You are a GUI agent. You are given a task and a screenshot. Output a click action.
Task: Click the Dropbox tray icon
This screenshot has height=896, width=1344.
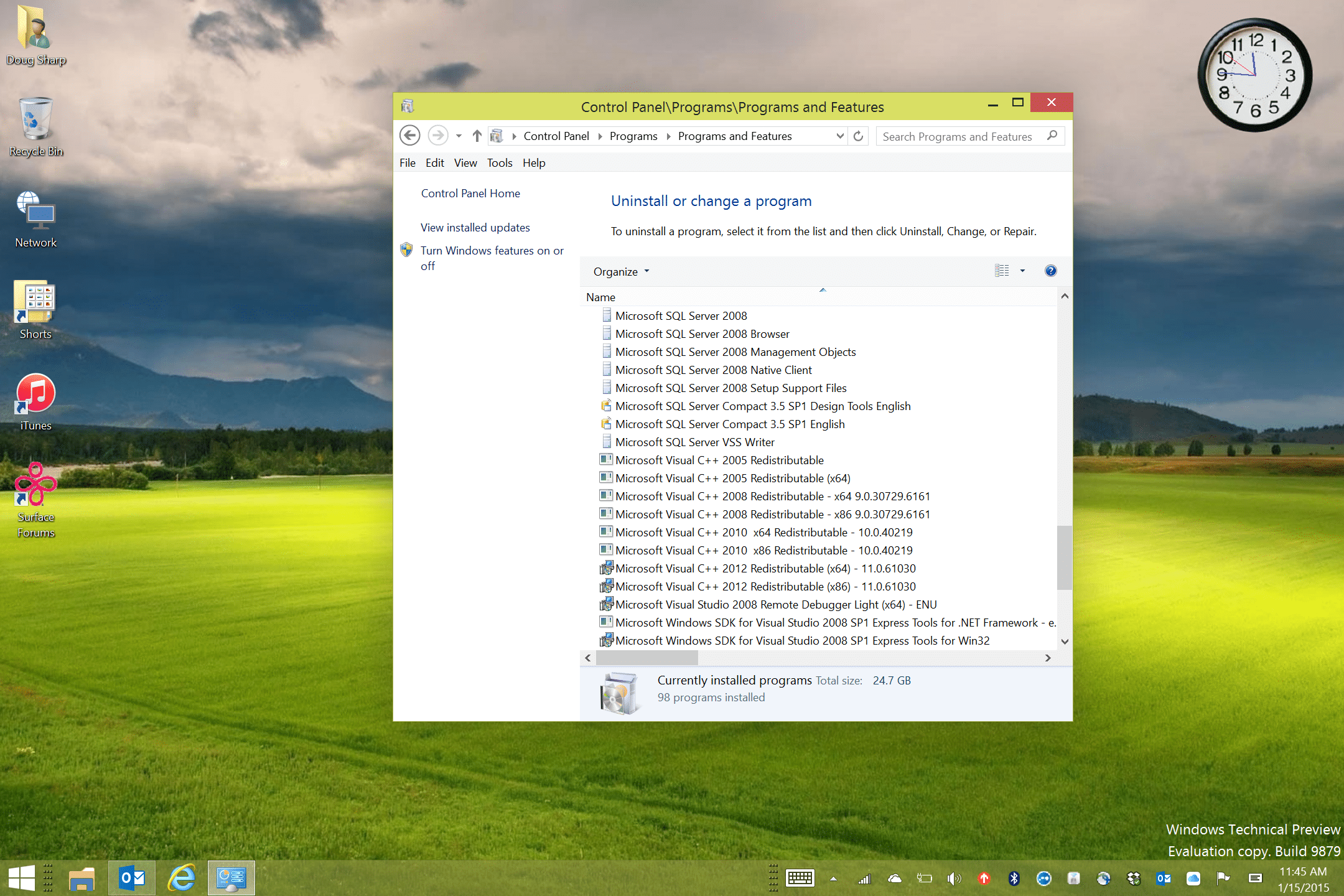(x=1133, y=879)
